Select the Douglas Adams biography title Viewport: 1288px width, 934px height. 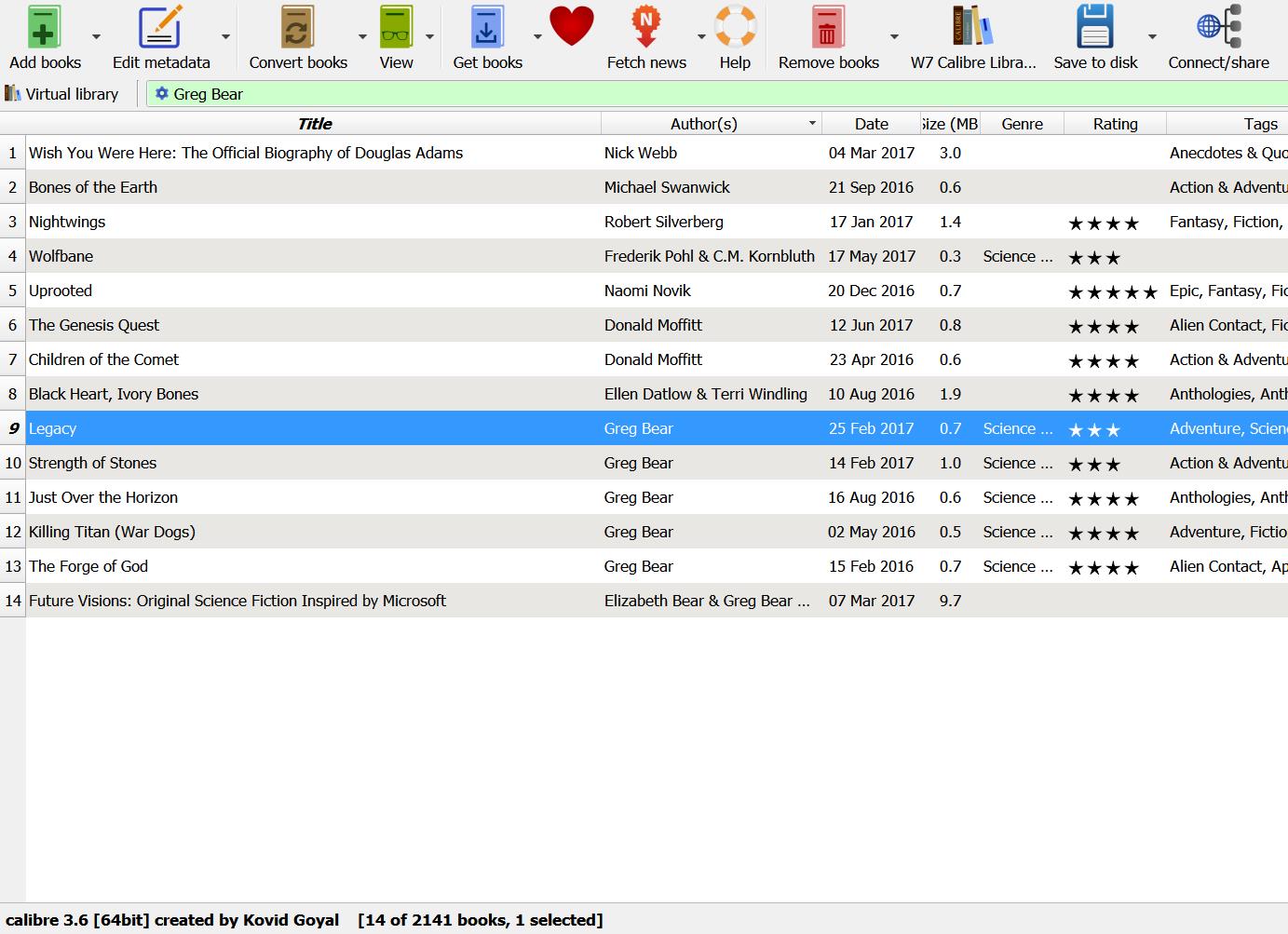246,153
